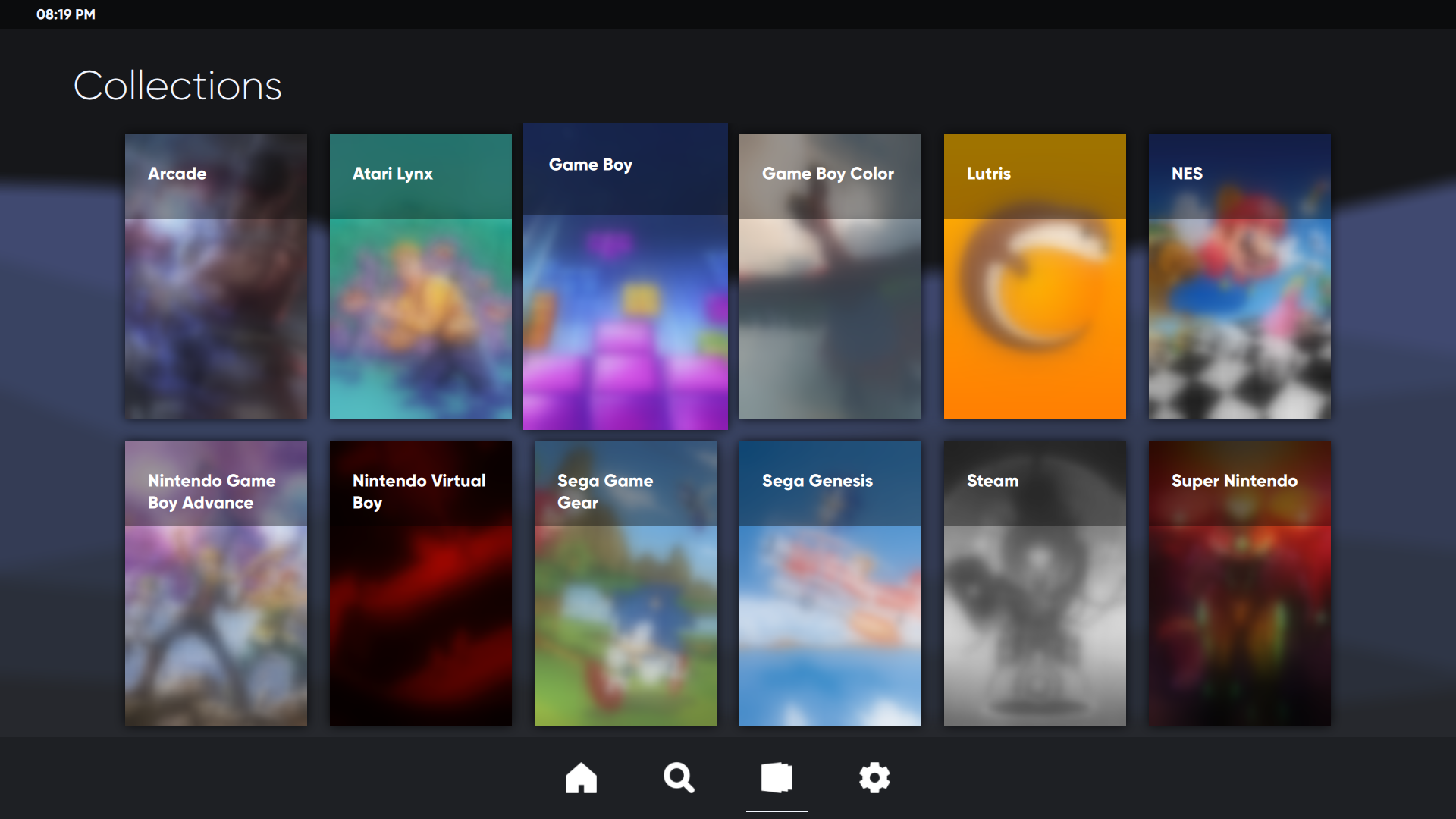Open the Game Boy Color collection
The height and width of the screenshot is (819, 1456).
(x=830, y=276)
